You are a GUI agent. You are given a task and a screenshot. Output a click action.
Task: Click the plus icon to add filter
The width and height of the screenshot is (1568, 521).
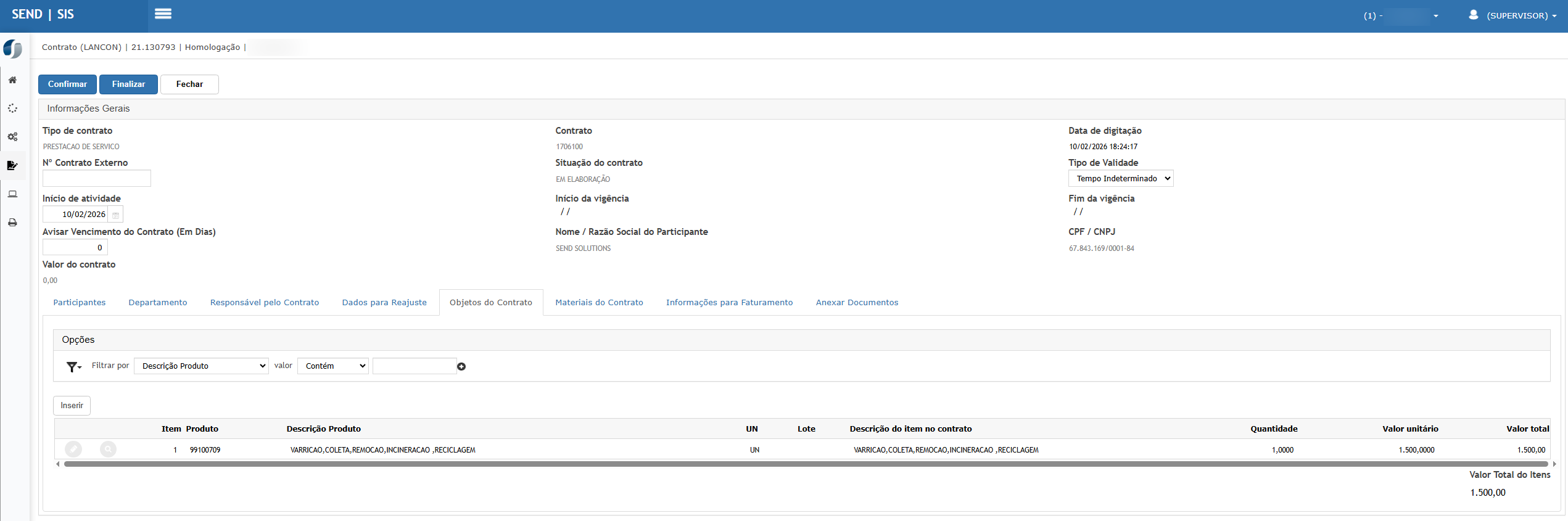click(x=461, y=366)
